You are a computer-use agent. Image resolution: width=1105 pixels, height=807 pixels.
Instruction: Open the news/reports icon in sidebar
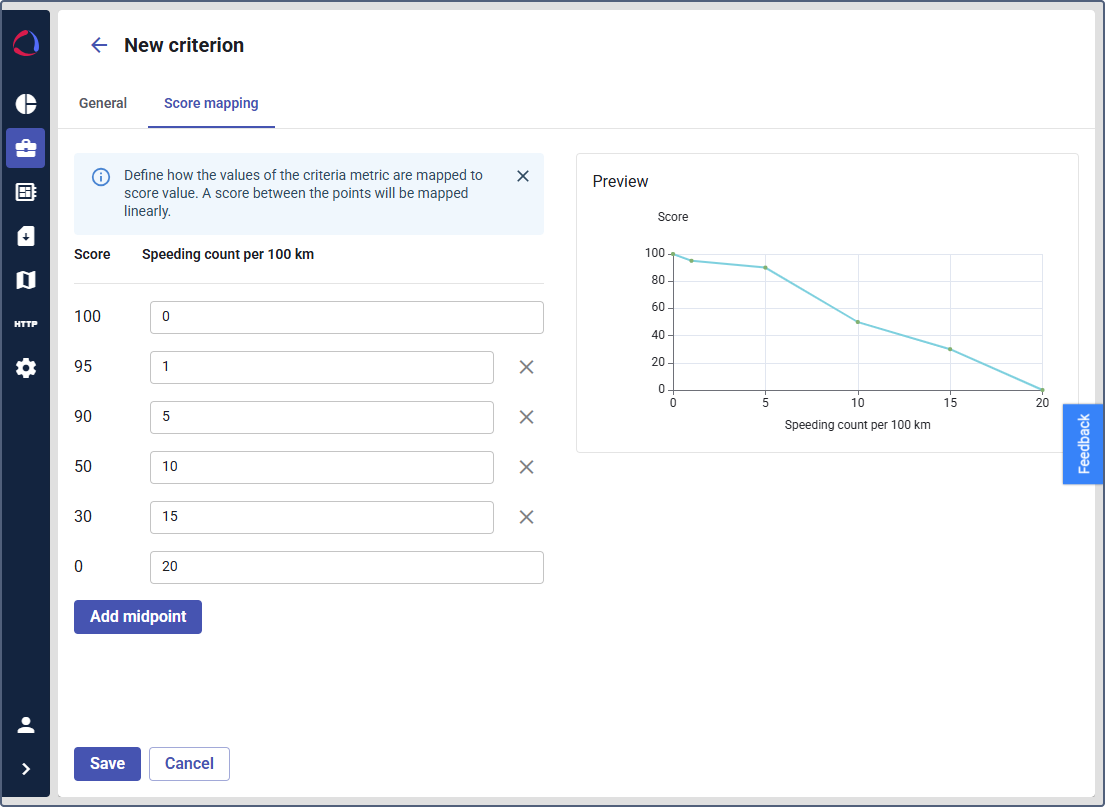[x=26, y=192]
